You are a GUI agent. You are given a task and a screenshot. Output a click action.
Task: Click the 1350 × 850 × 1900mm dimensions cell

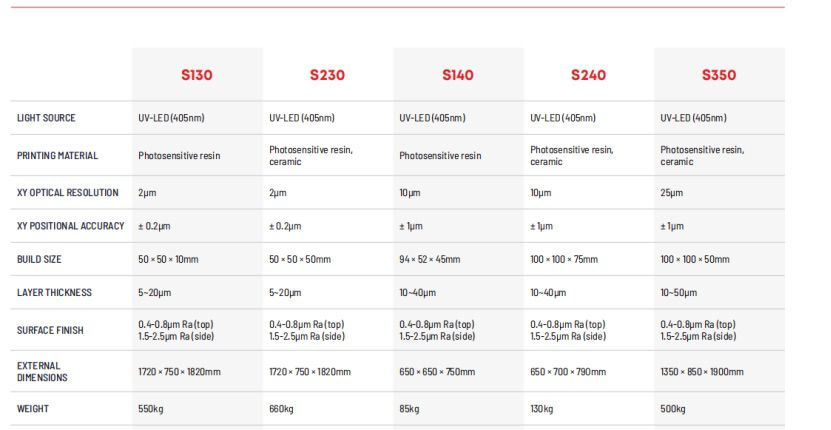(x=701, y=371)
